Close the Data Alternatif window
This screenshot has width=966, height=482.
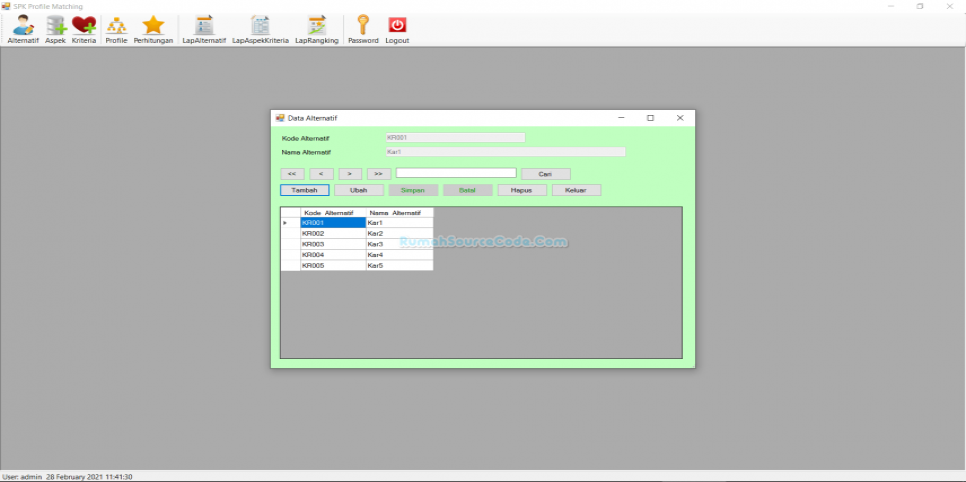(x=680, y=118)
